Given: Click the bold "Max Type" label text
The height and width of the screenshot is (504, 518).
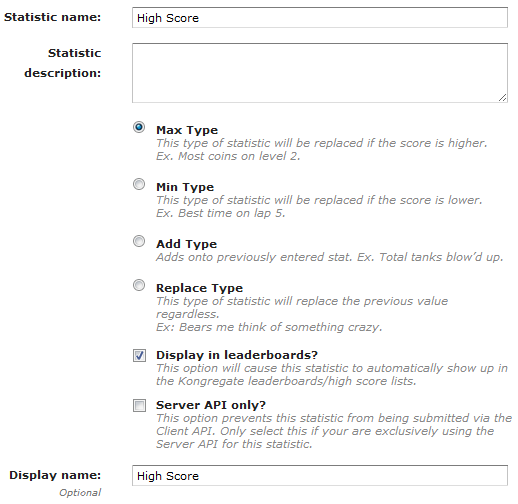Looking at the screenshot, I should point(187,130).
